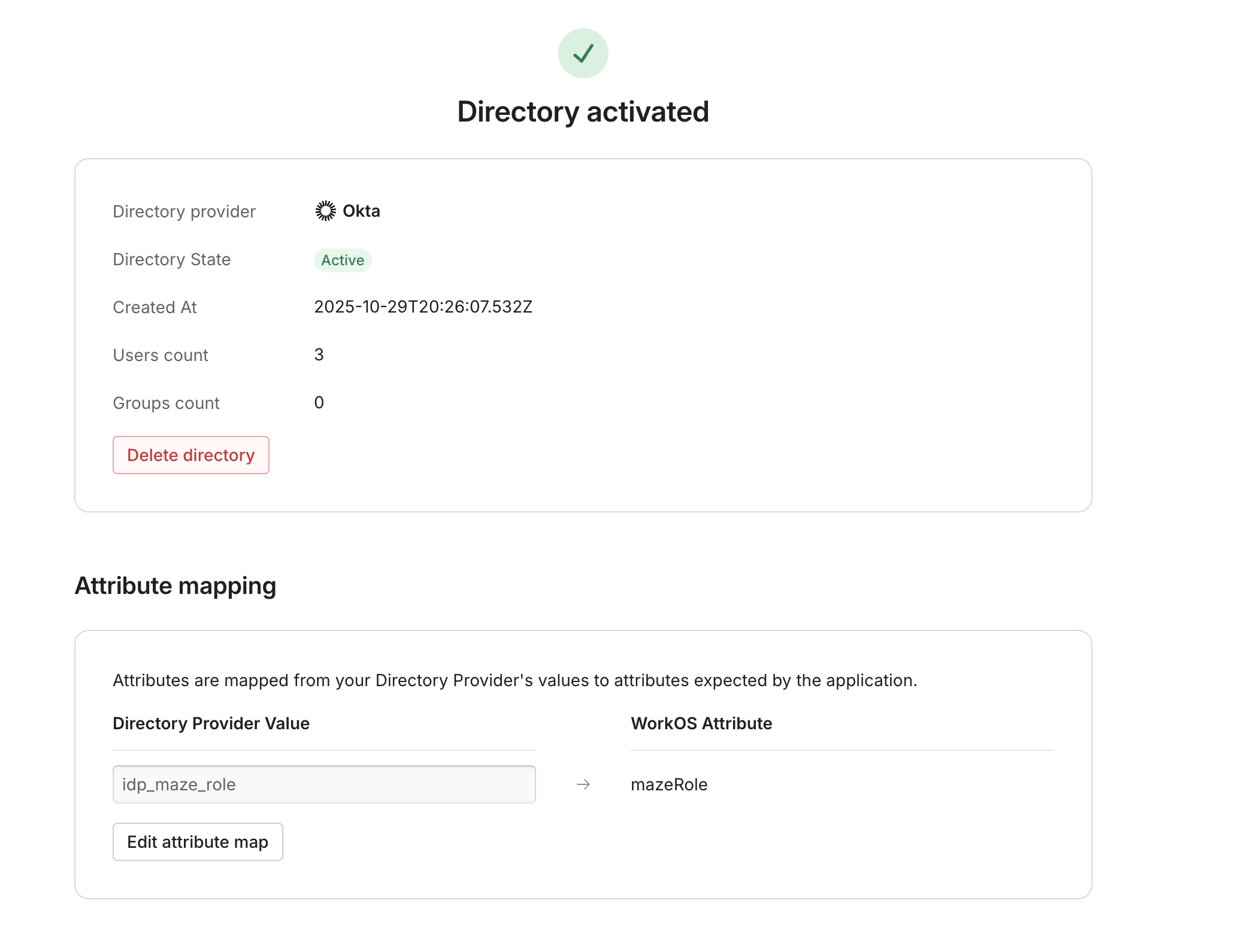Screen dimensions: 1235x952
Task: Select the Created At timestamp text
Action: coord(424,307)
